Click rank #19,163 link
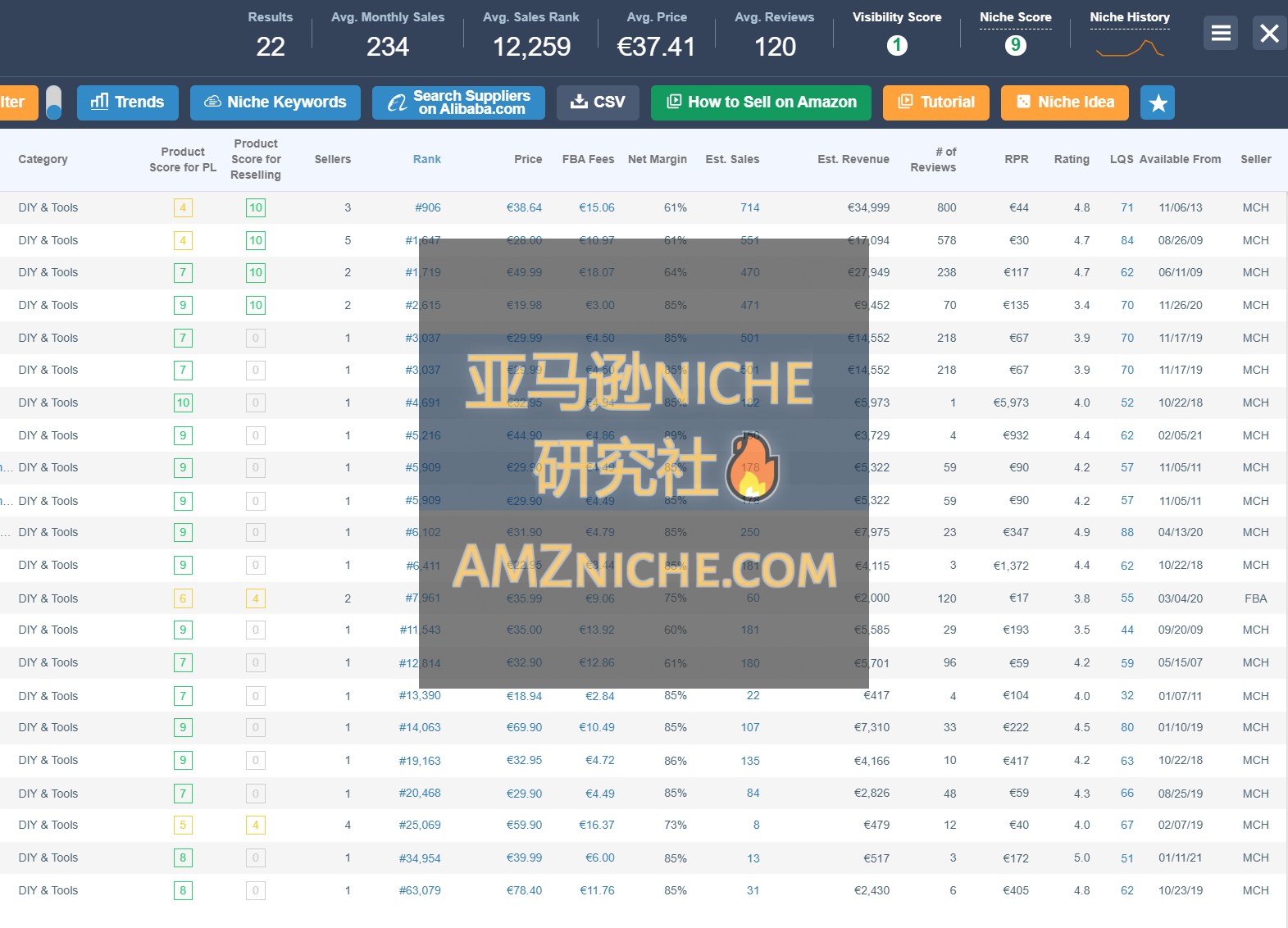Viewport: 1288px width, 928px height. [x=420, y=761]
